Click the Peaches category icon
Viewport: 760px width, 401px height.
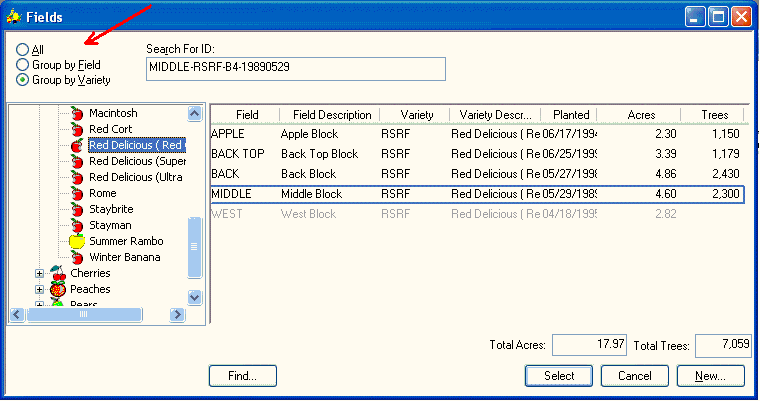(x=58, y=289)
